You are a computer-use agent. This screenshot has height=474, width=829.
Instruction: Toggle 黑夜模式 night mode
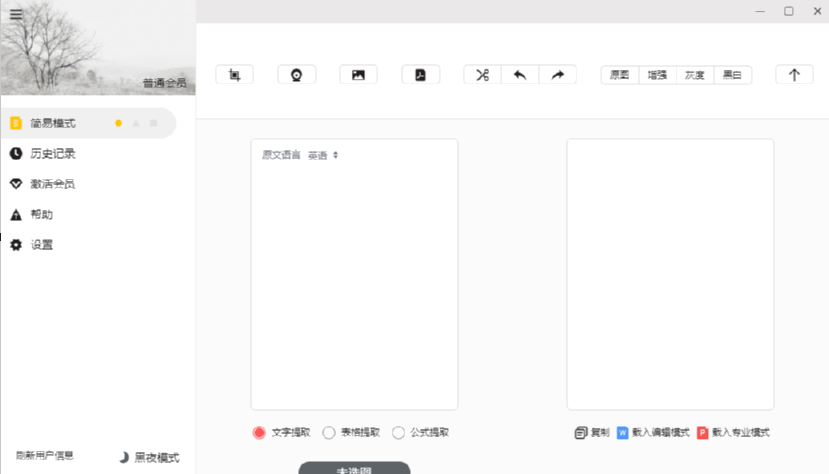[149, 457]
